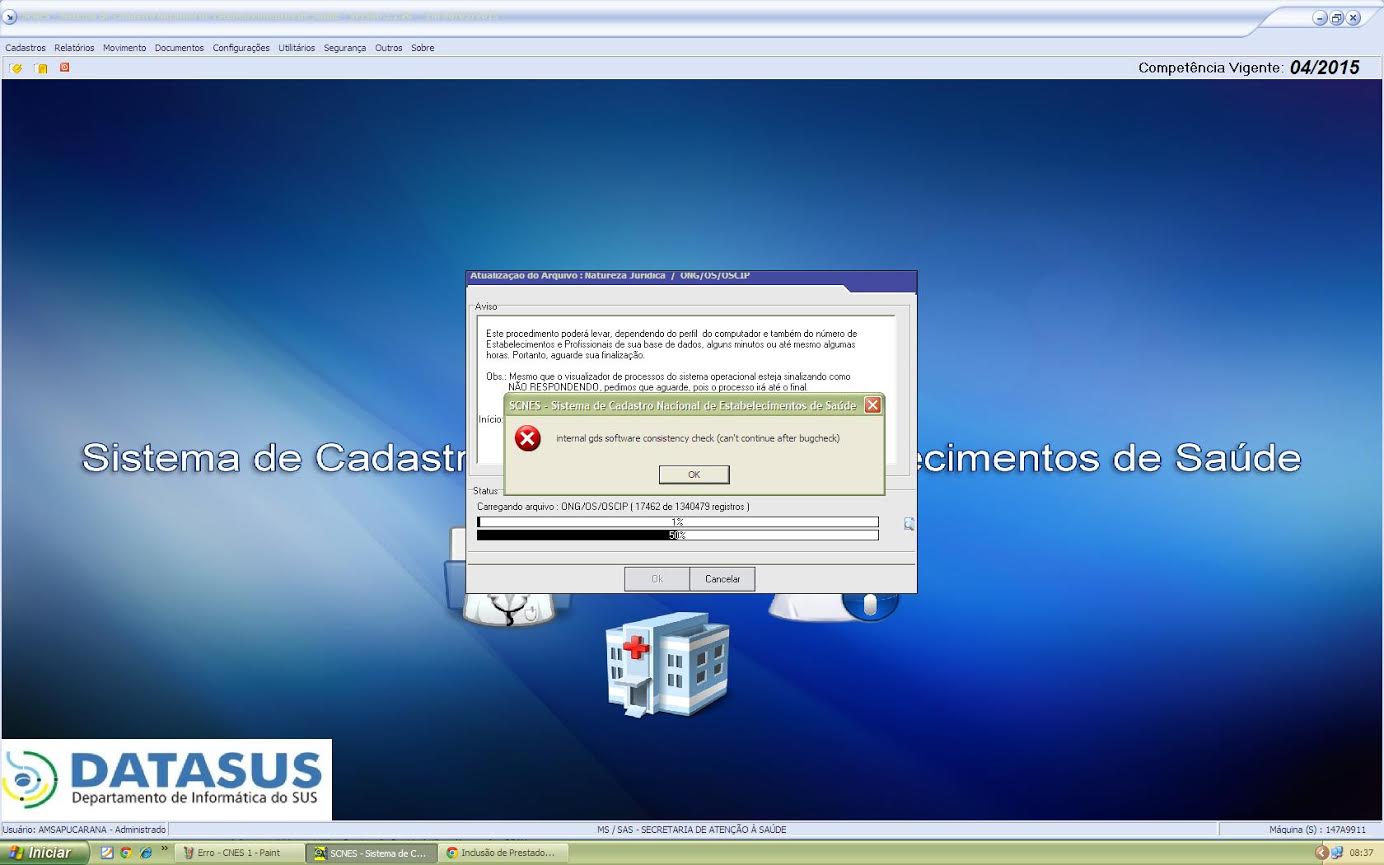Click the hospital building icon
Screen dimensions: 1384x865
point(667,664)
